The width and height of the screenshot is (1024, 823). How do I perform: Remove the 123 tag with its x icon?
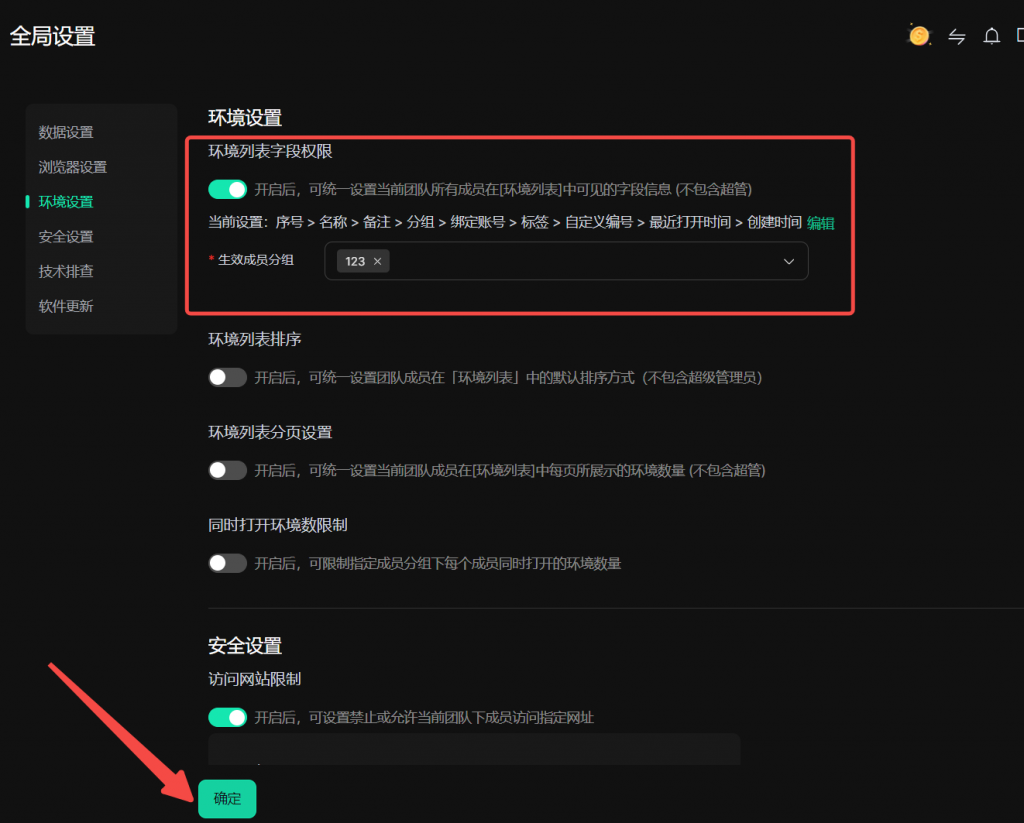(377, 261)
